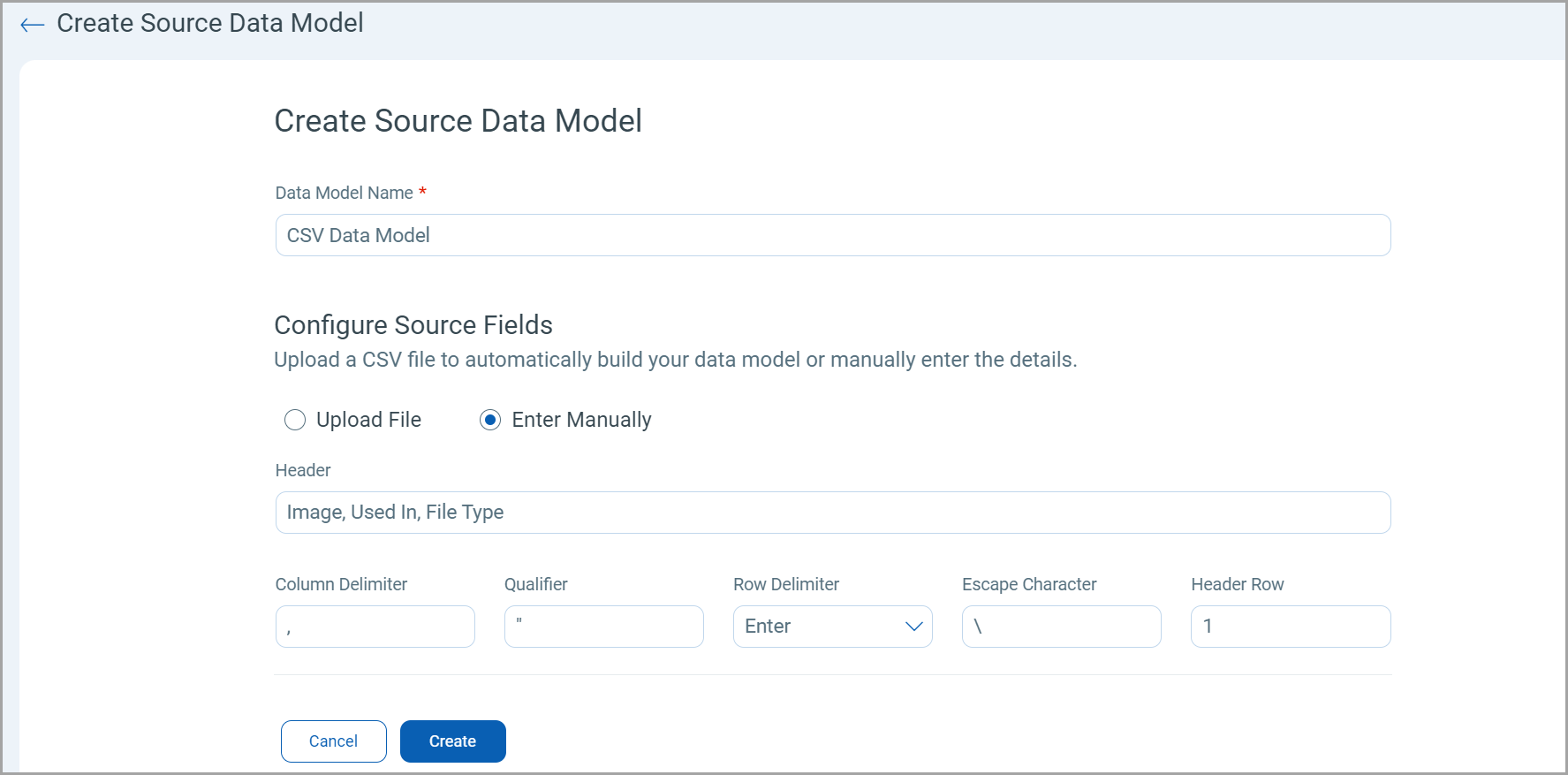Focus the Data Model Name field
This screenshot has height=775, width=1568.
coord(832,235)
